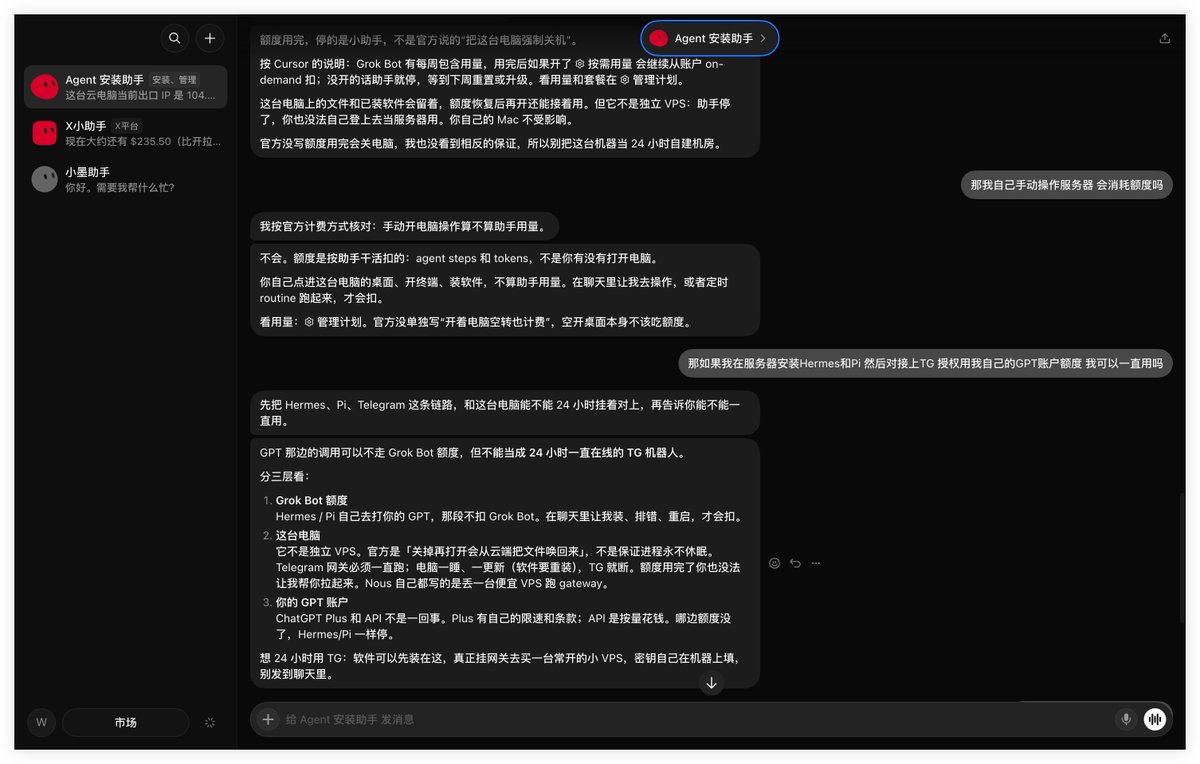Screen dimensions: 1200x764
Task: Click the bubble starting 先把 Hermes、Pi、Telegram
Action: pos(505,413)
